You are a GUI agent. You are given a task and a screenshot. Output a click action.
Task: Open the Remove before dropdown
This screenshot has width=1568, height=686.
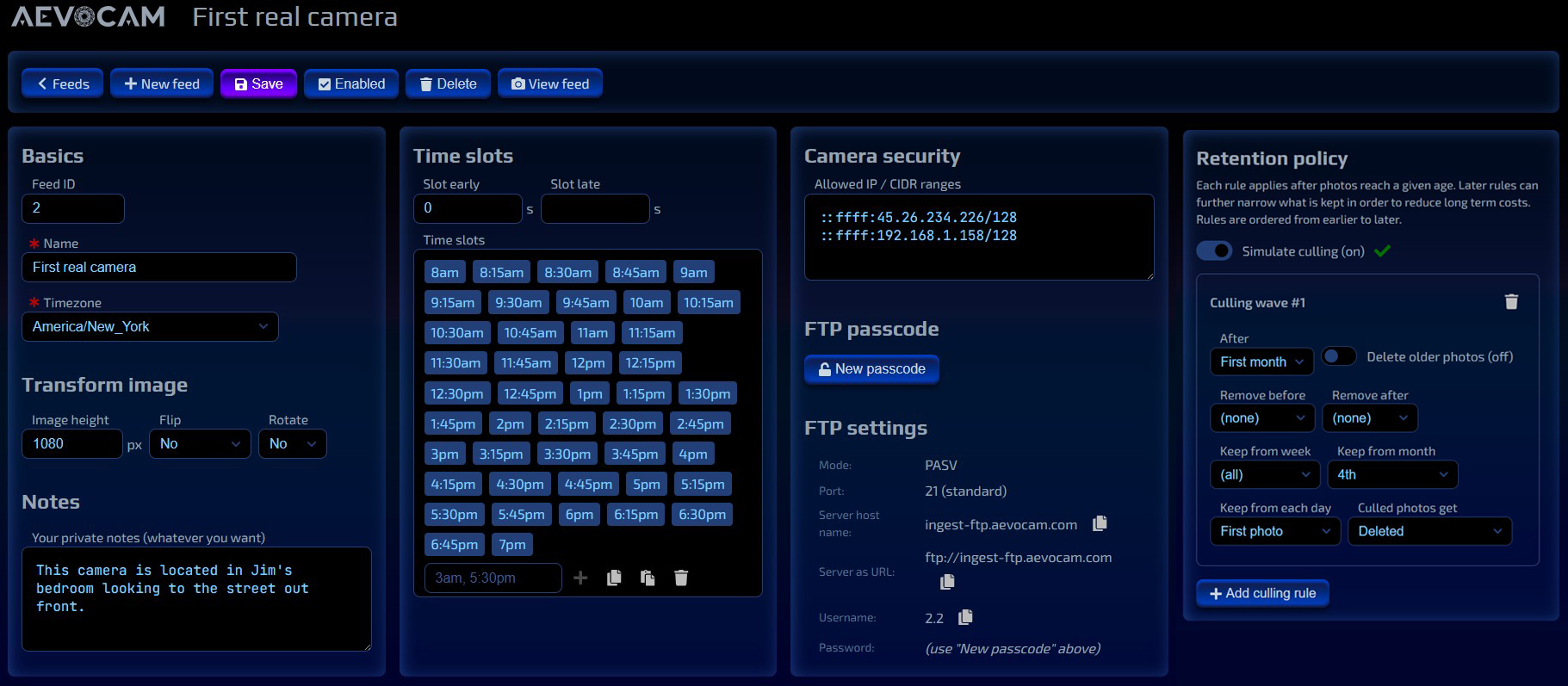coord(1261,417)
